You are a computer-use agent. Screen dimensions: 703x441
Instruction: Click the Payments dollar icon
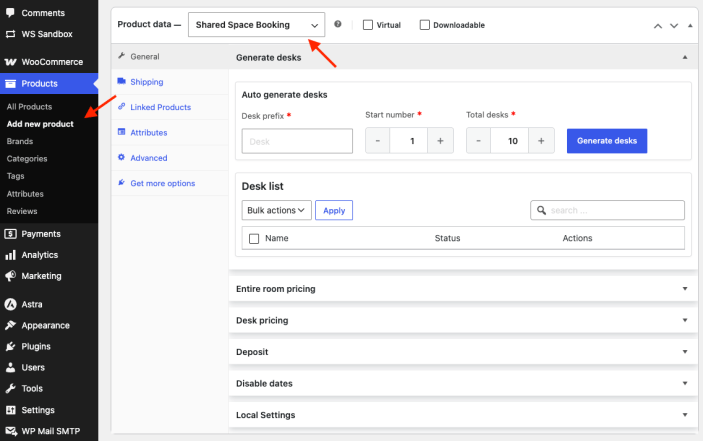(10, 233)
